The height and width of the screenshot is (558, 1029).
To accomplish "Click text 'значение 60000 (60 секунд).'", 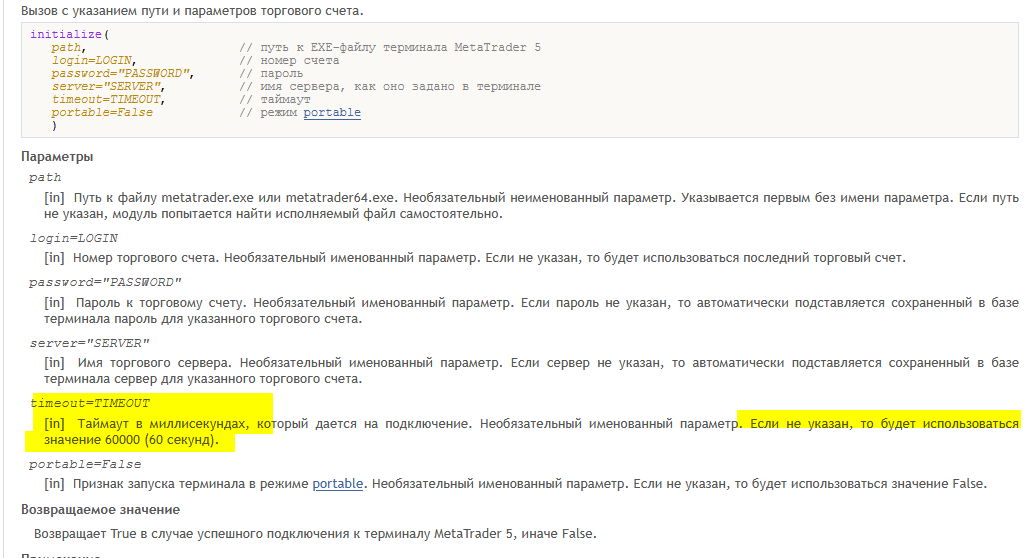I will 131,440.
